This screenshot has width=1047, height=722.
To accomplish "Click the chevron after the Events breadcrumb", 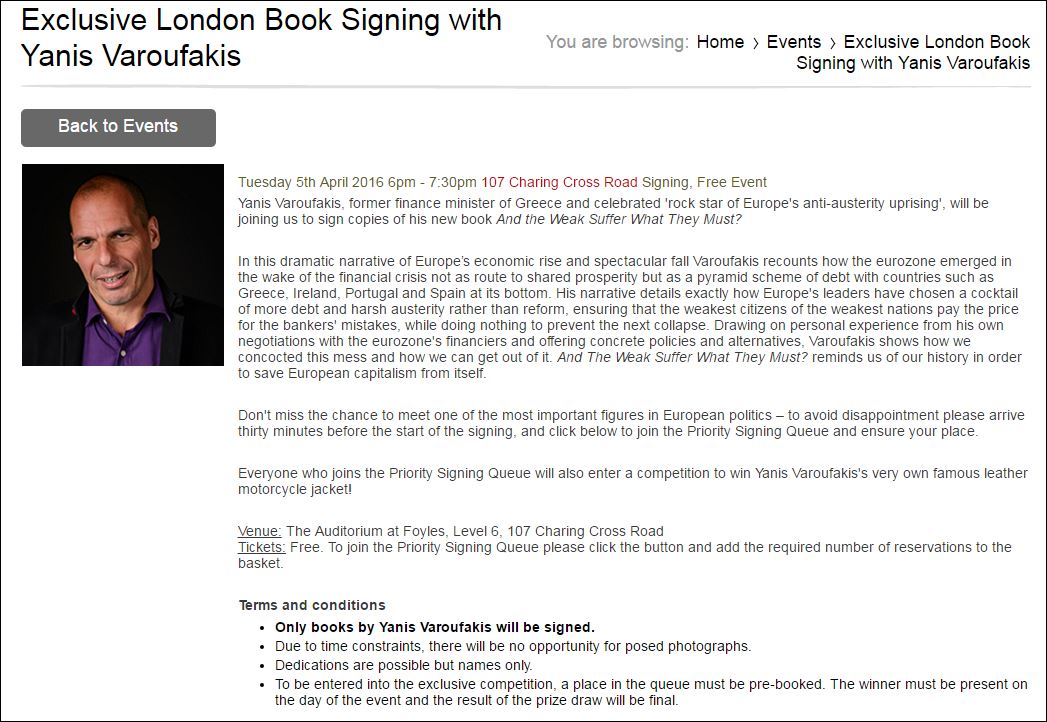I will click(833, 43).
